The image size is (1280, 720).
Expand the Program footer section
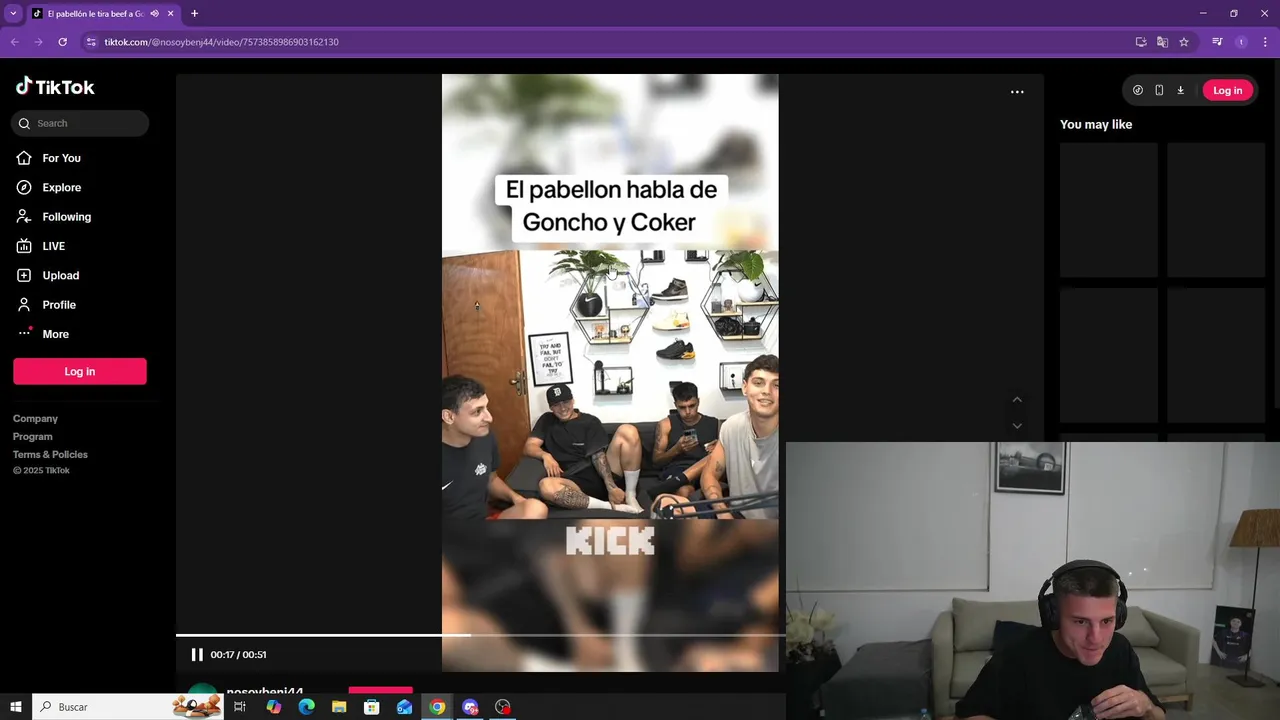(33, 436)
